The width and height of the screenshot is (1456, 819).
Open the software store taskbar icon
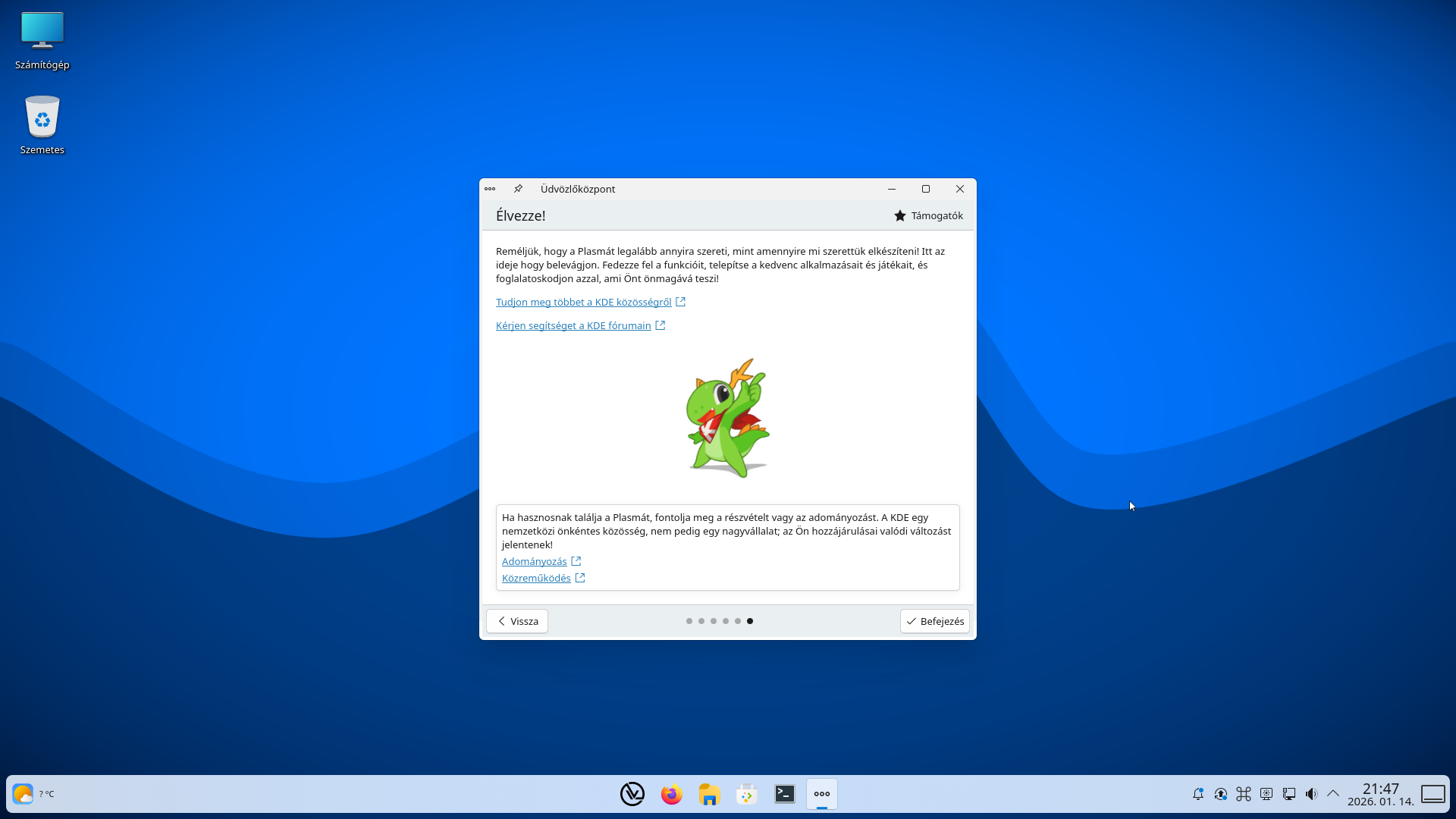[x=747, y=794]
